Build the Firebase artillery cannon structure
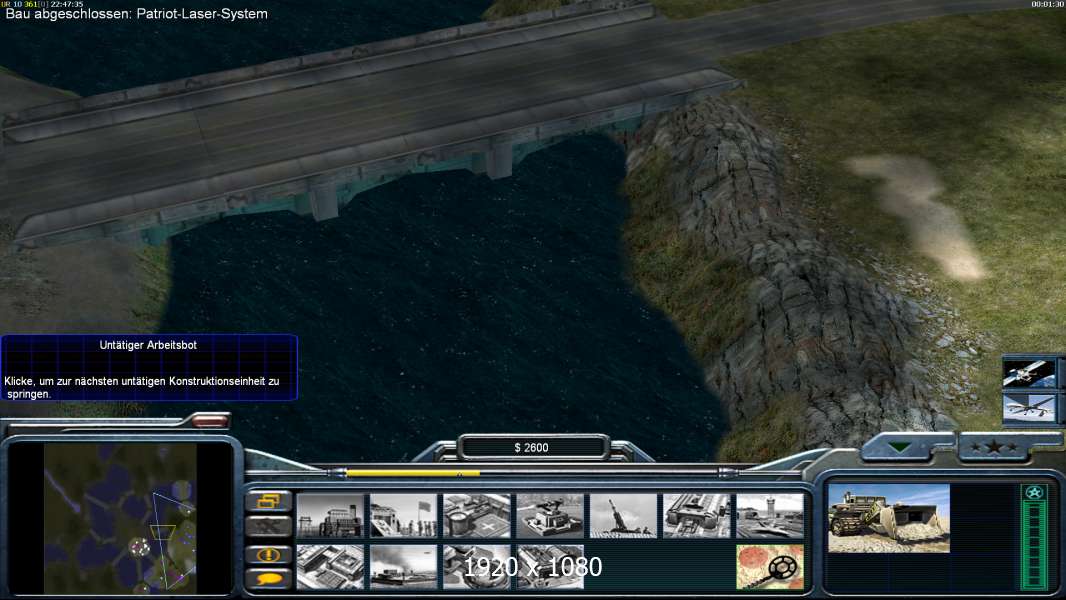The image size is (1066, 600). tap(623, 516)
